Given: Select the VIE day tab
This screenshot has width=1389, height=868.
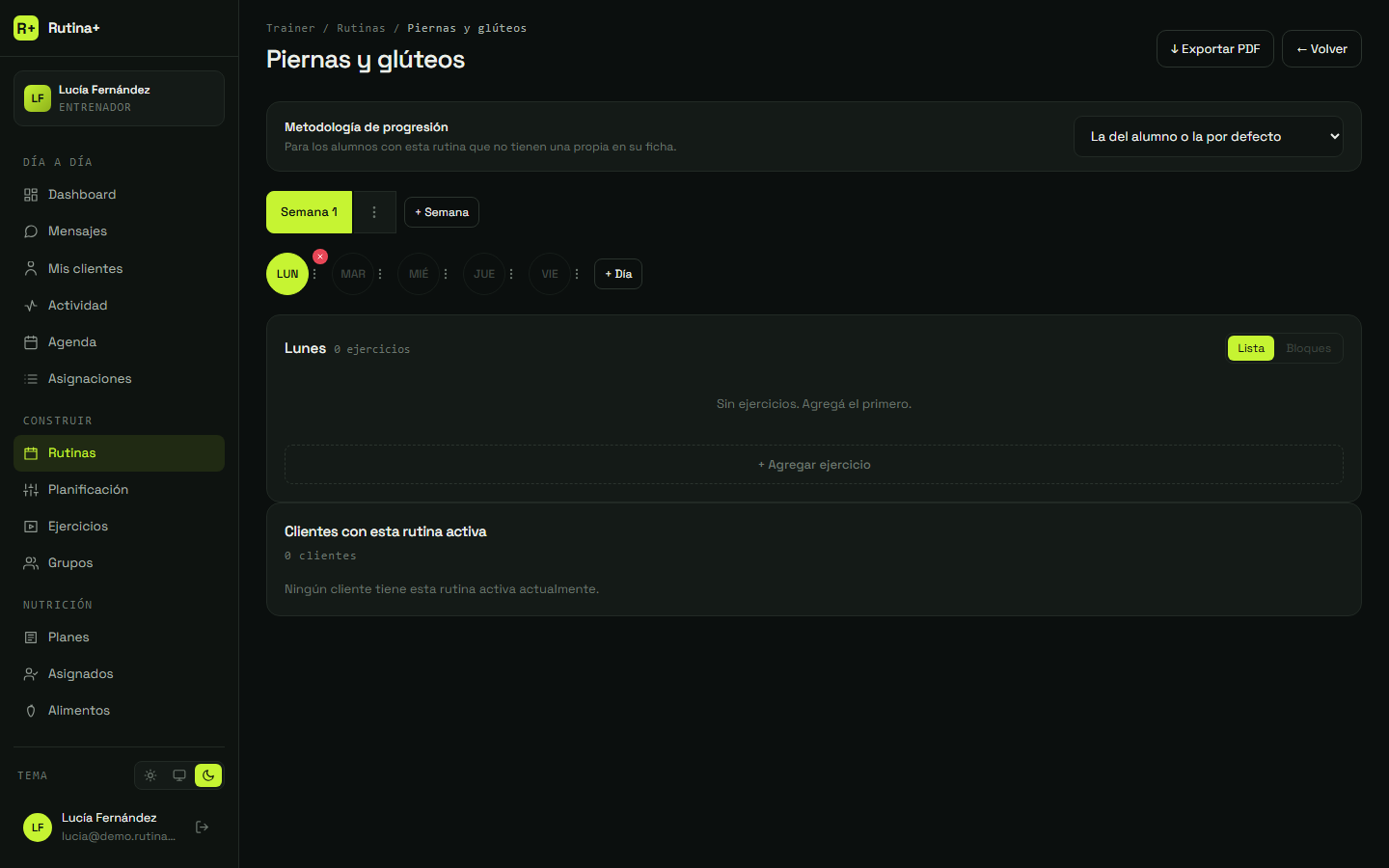Looking at the screenshot, I should click(x=550, y=274).
